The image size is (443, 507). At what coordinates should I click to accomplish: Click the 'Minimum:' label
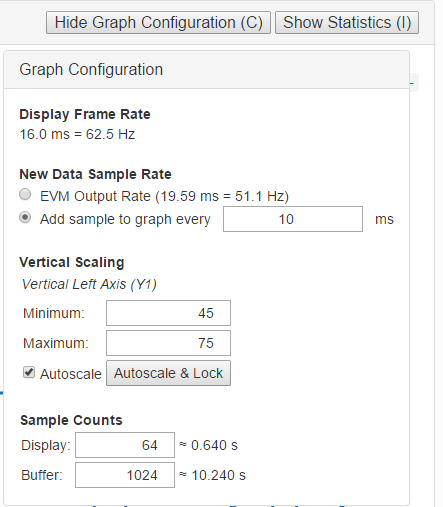(x=54, y=313)
